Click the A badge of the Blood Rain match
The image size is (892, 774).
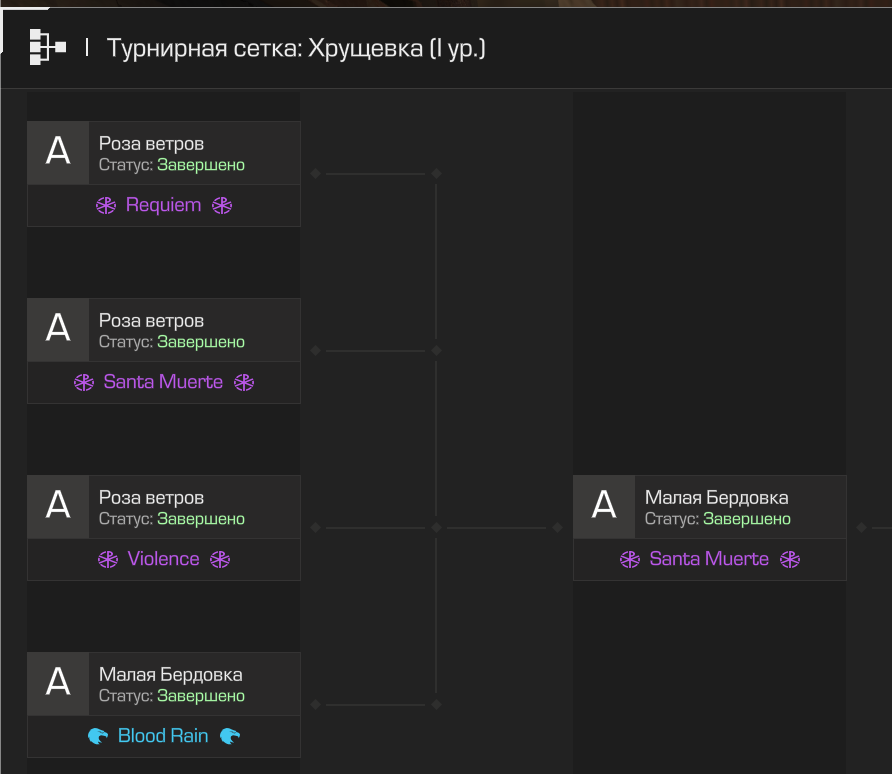pyautogui.click(x=58, y=684)
